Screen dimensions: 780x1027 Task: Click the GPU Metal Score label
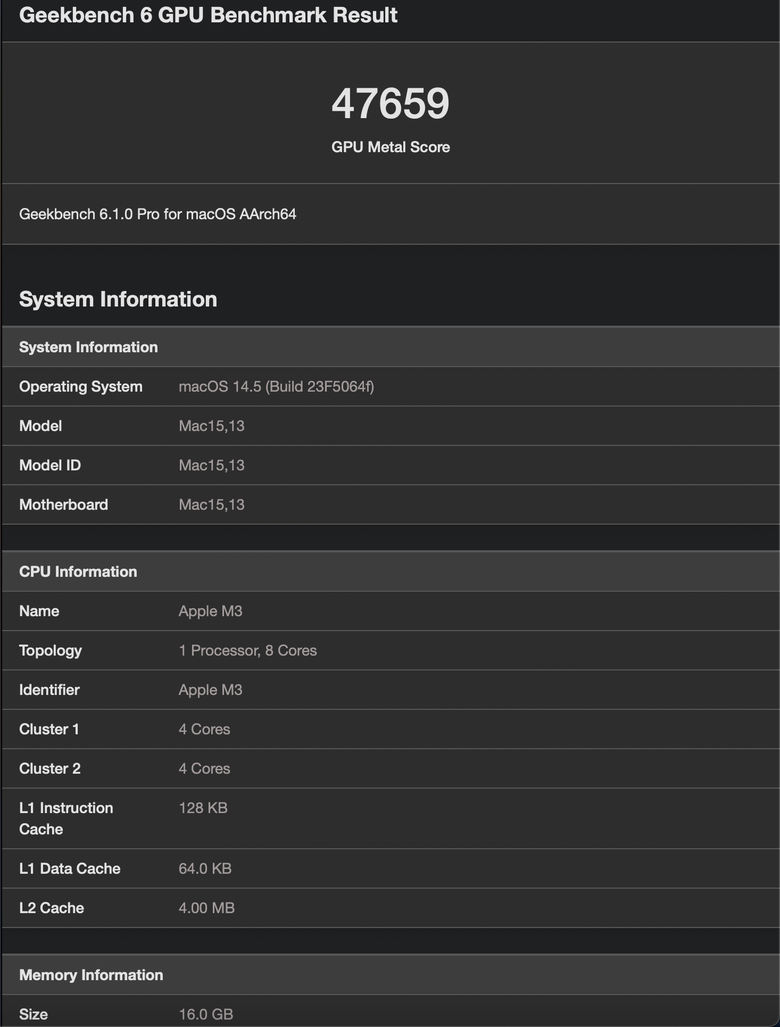390,147
